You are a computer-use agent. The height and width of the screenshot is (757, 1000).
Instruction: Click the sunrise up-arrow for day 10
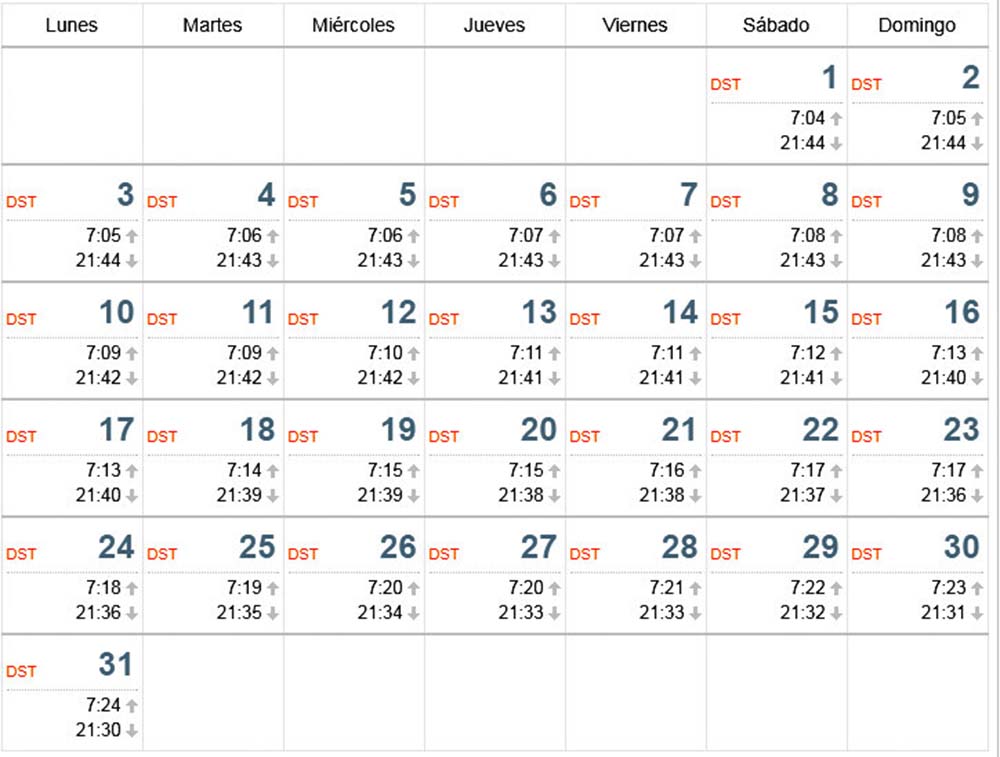pyautogui.click(x=131, y=353)
